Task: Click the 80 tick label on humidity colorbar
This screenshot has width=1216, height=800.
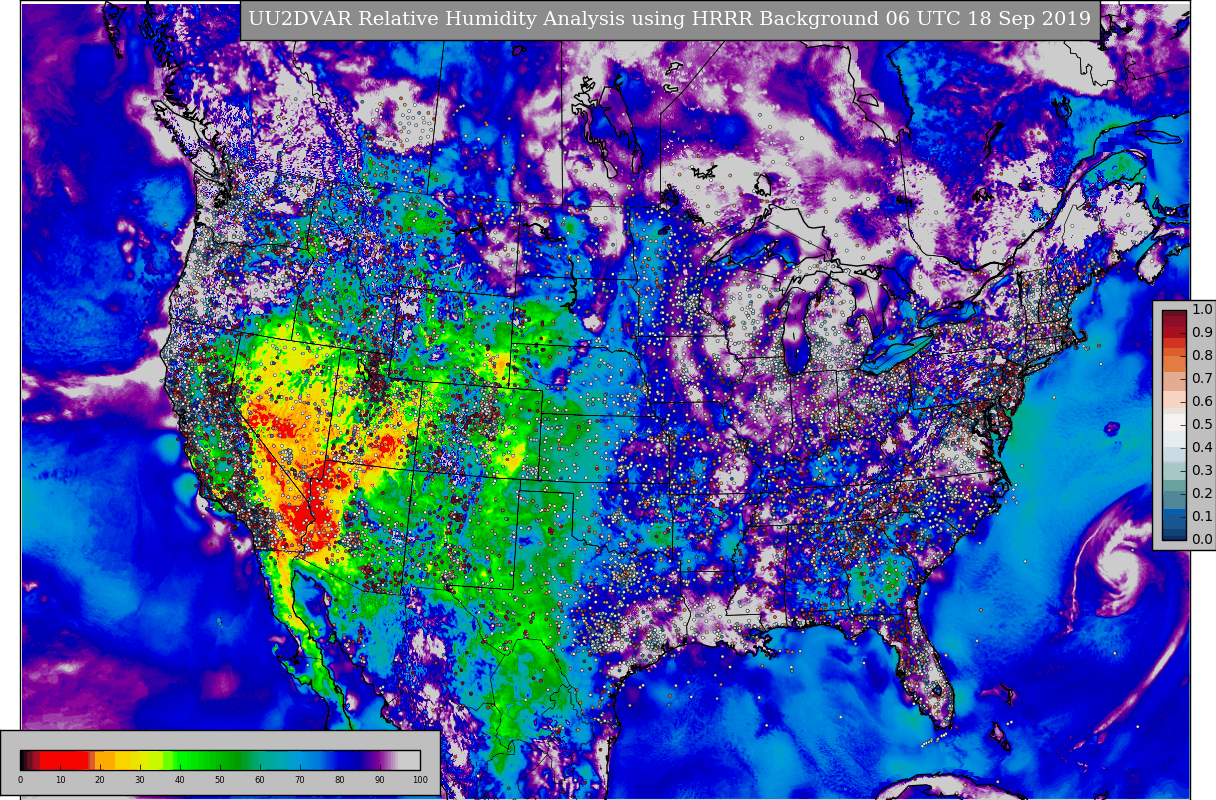Action: tap(340, 780)
